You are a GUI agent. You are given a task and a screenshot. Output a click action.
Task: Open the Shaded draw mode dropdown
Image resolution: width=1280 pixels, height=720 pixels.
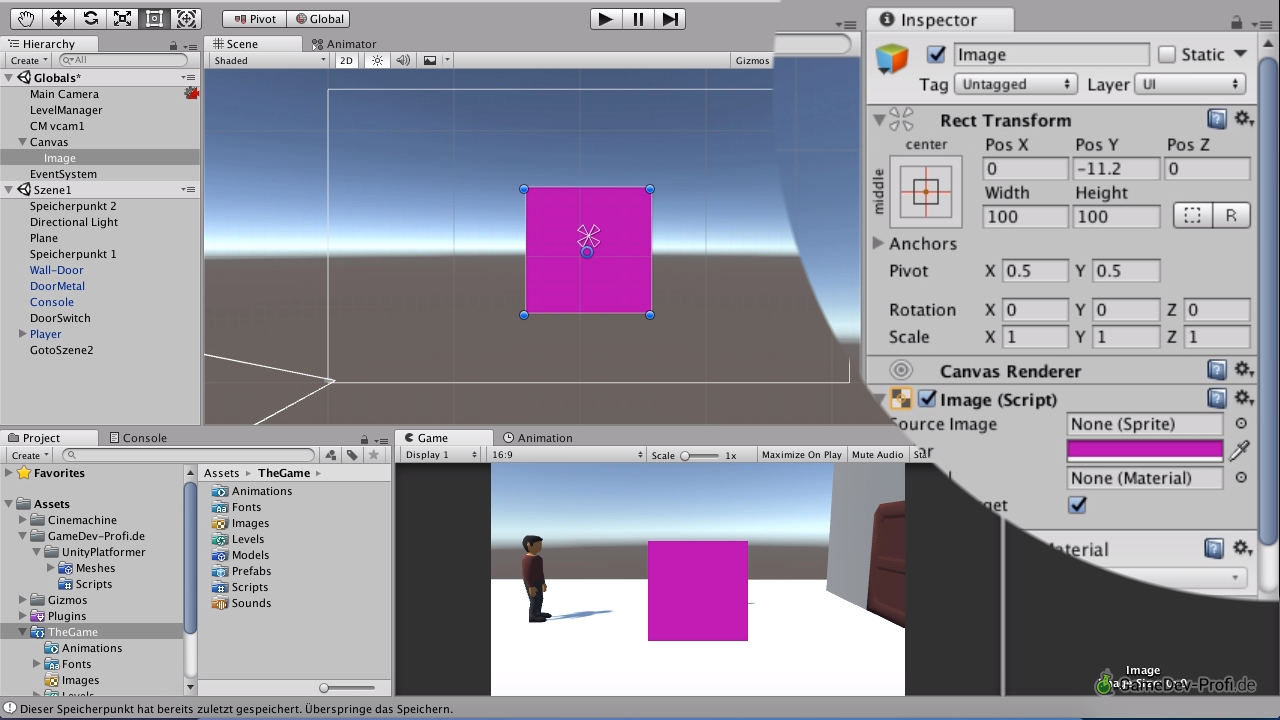[269, 60]
